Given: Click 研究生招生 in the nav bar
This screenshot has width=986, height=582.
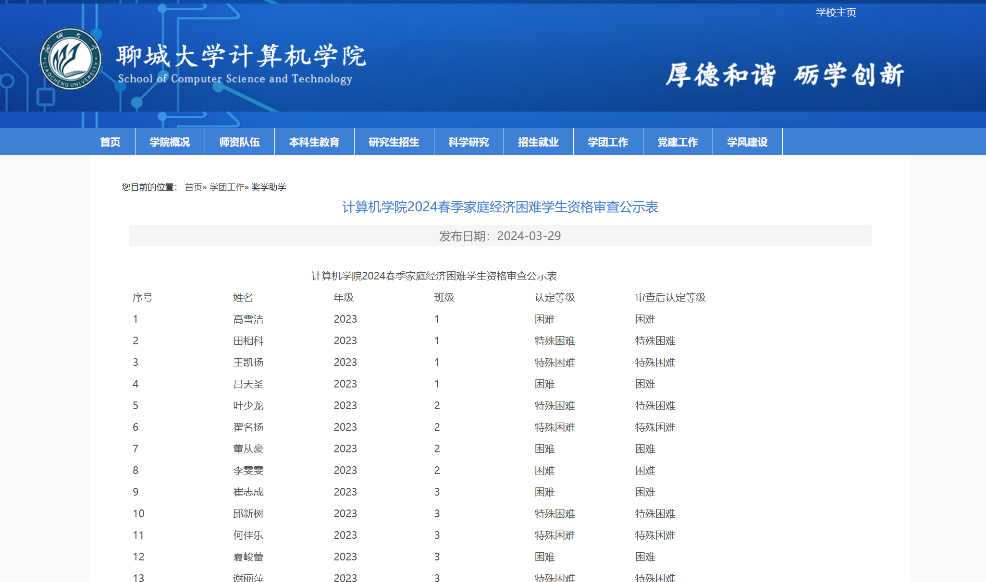Looking at the screenshot, I should [394, 142].
